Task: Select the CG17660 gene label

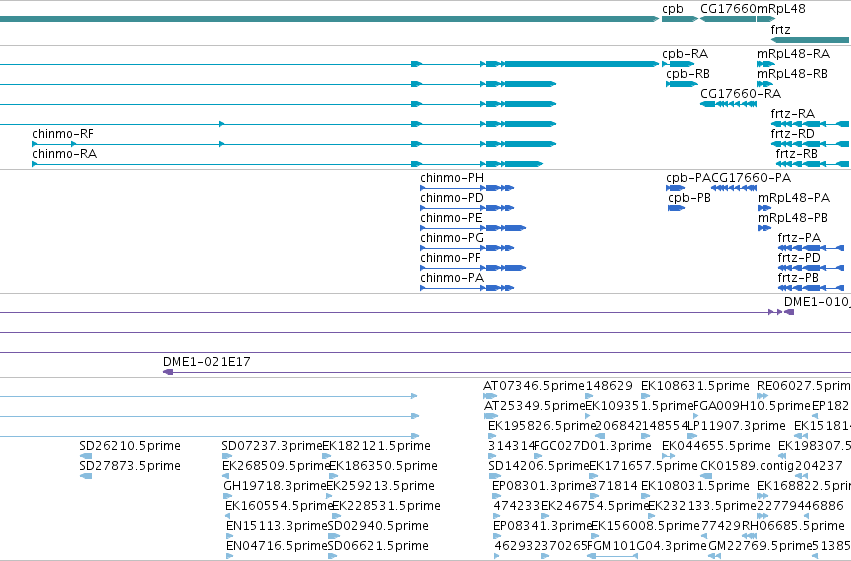Action: (x=728, y=9)
